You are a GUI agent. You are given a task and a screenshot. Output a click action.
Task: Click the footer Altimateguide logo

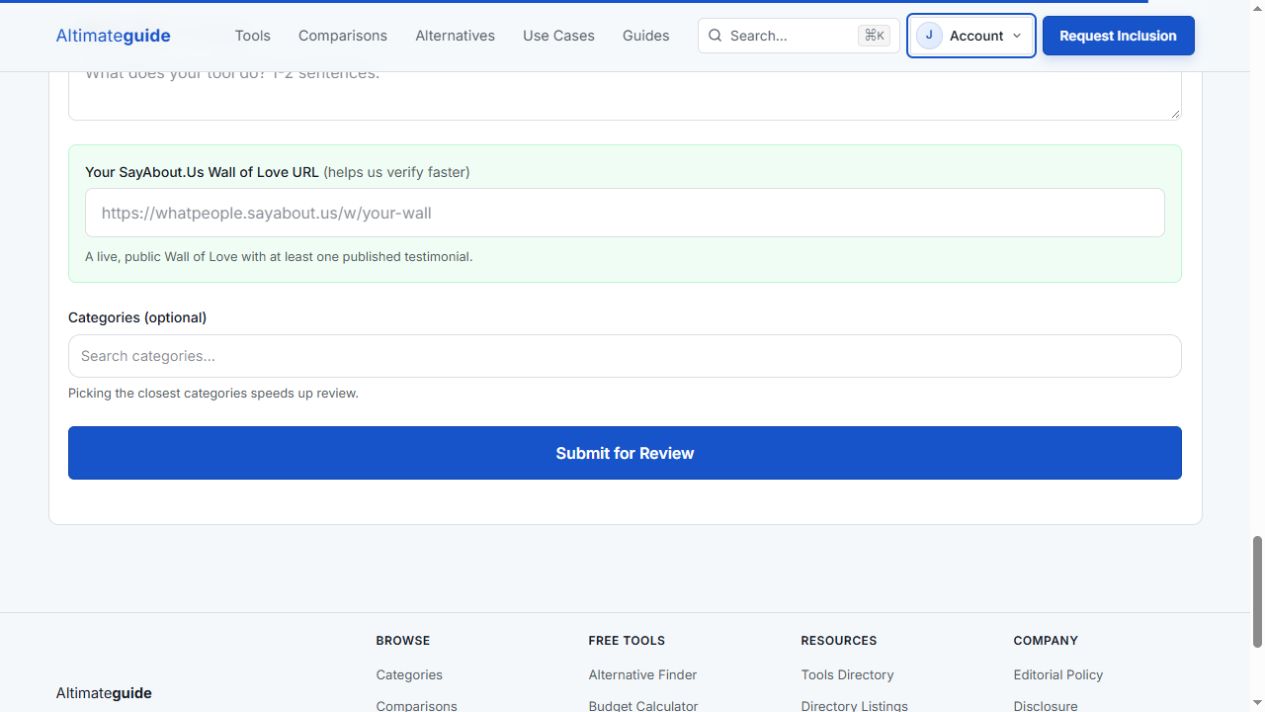104,693
